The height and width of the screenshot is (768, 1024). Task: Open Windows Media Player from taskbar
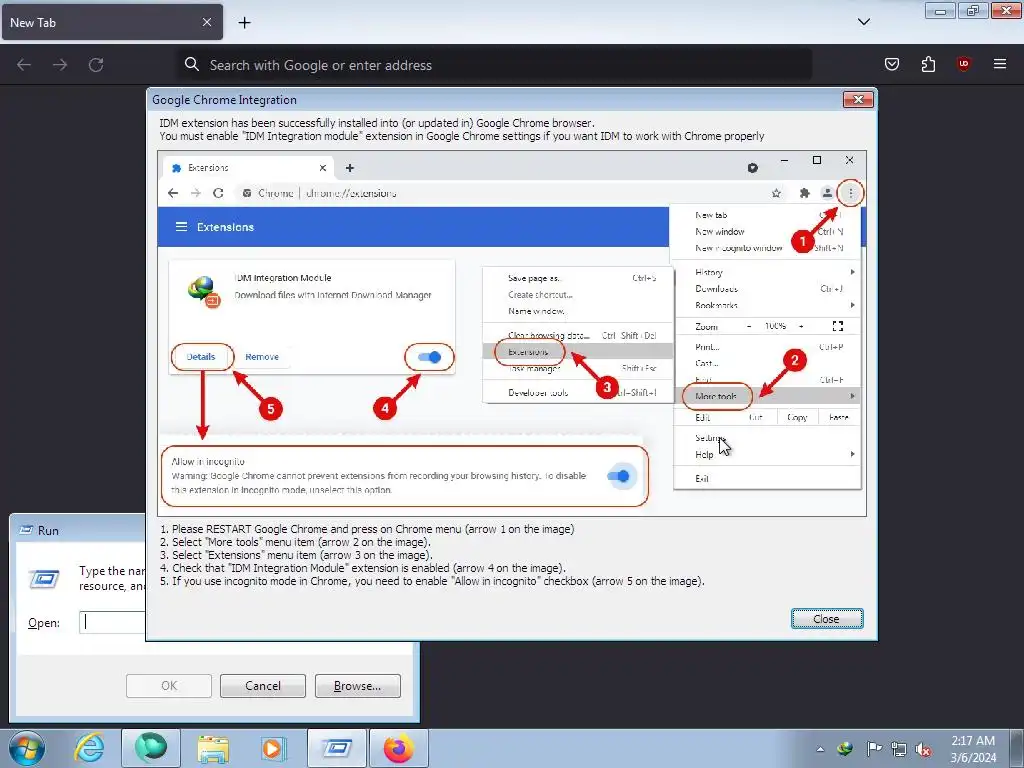coord(273,748)
